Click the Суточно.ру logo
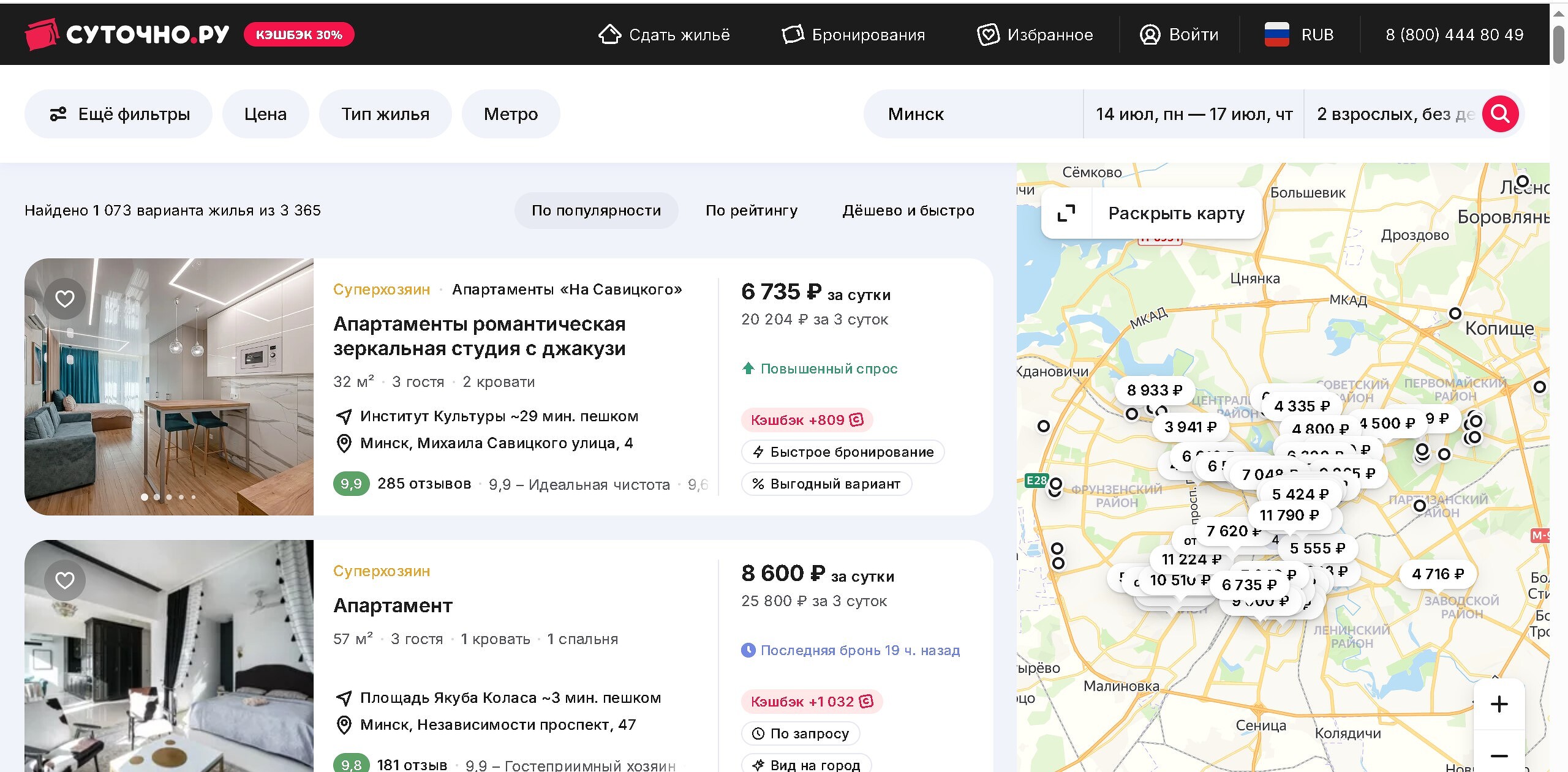Viewport: 1568px width, 772px height. click(127, 34)
